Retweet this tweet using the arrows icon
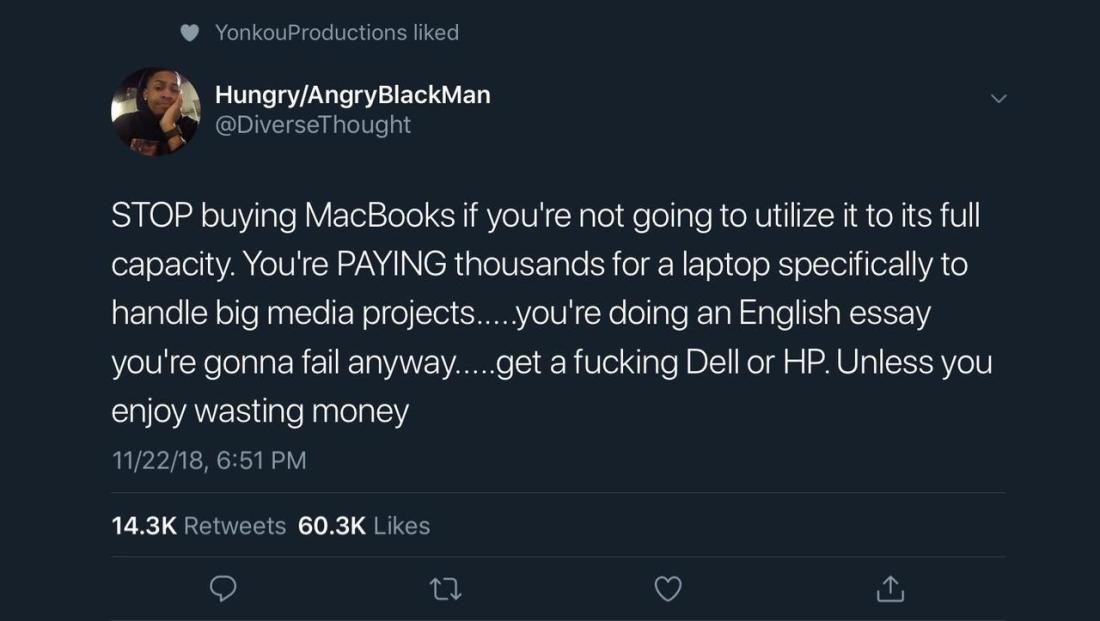 point(445,591)
